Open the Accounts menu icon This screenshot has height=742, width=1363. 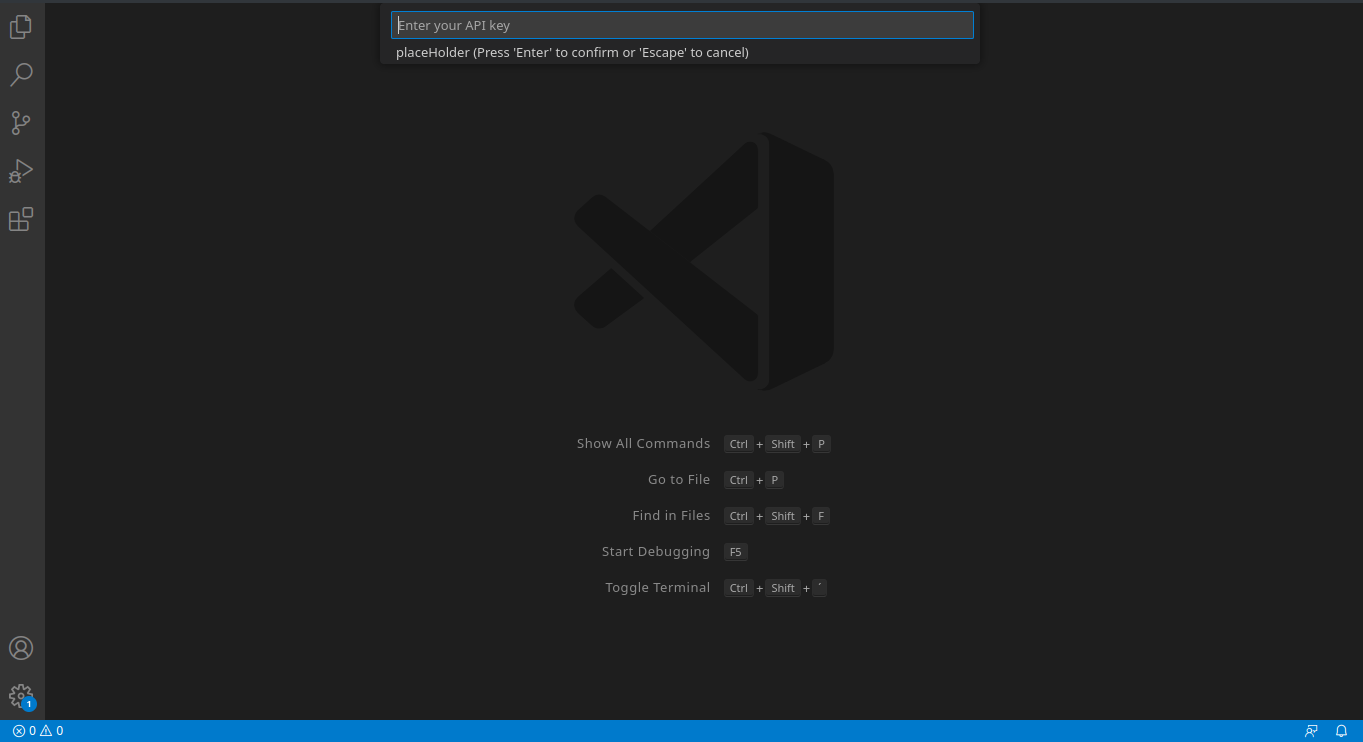pyautogui.click(x=21, y=648)
